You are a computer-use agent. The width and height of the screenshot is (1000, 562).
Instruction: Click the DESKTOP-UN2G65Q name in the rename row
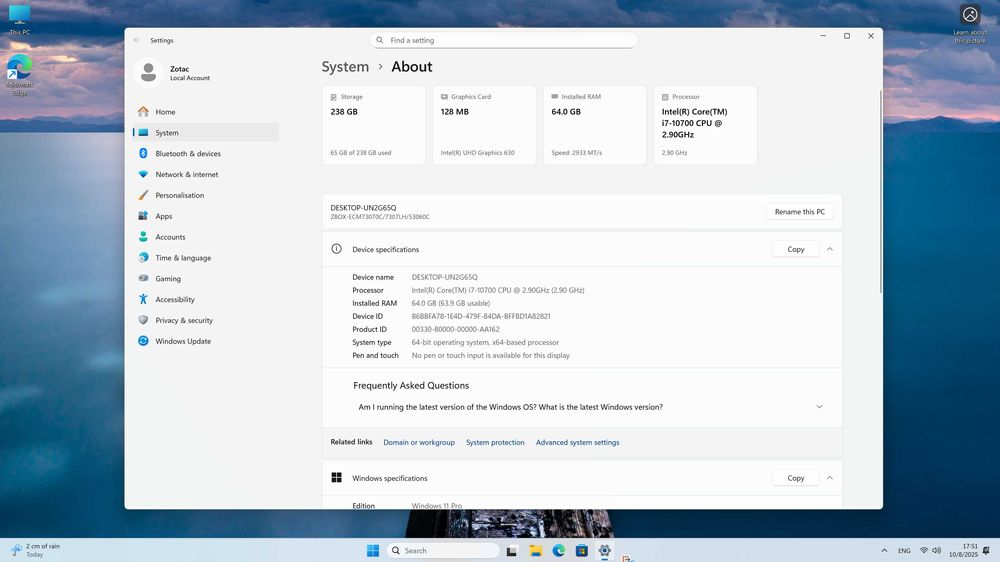point(364,208)
